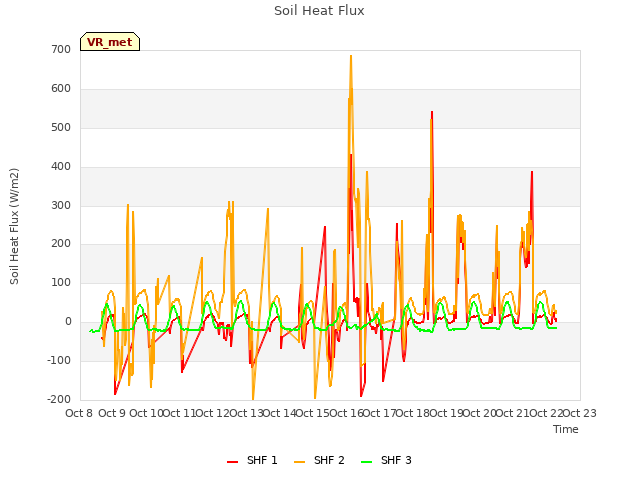Click the Oct 15 x-axis label

pos(313,413)
